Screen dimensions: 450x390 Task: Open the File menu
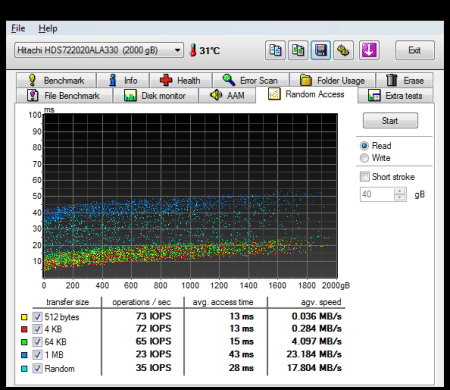pos(18,29)
